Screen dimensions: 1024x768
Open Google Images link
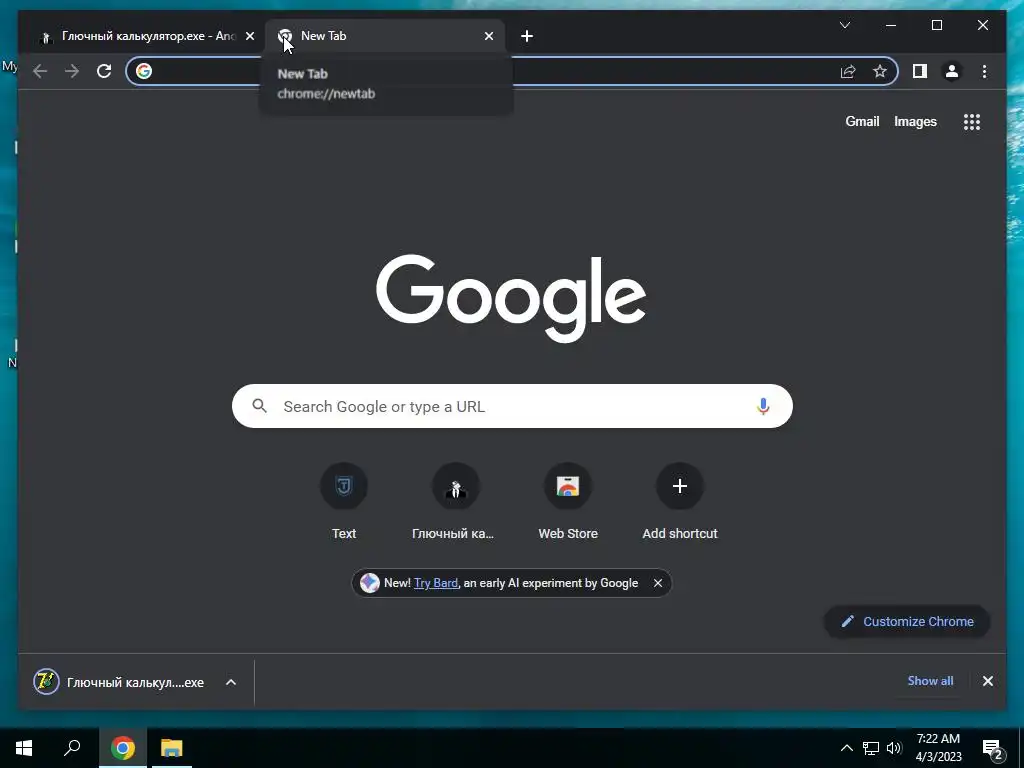[x=915, y=121]
